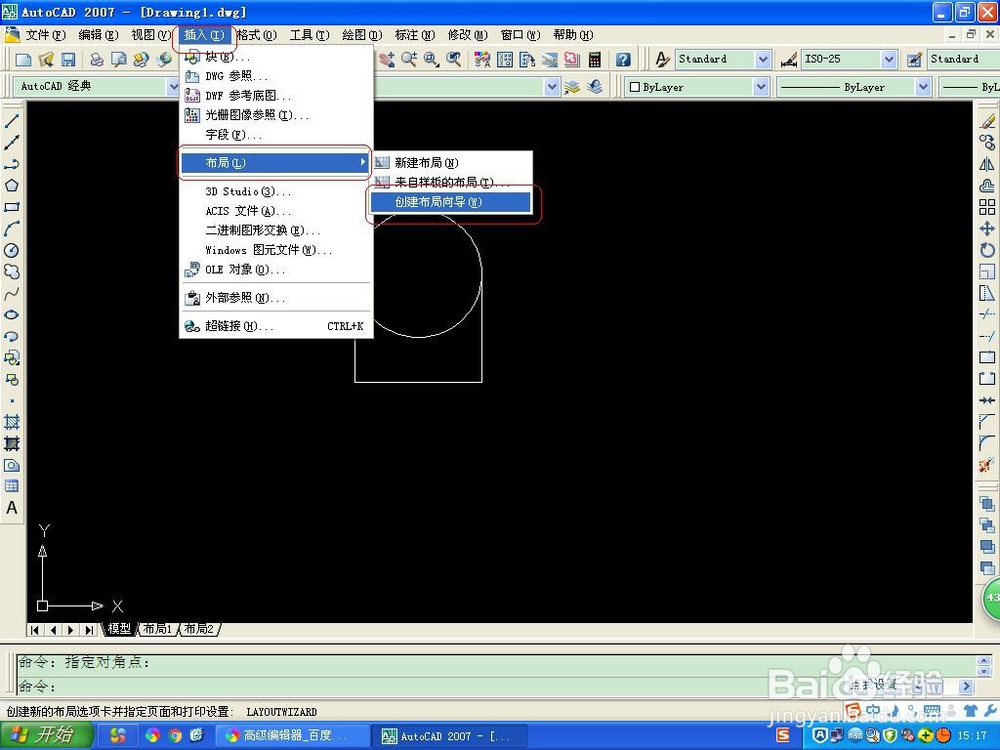Switch to the 布局1 tab
1000x750 pixels.
pyautogui.click(x=158, y=629)
